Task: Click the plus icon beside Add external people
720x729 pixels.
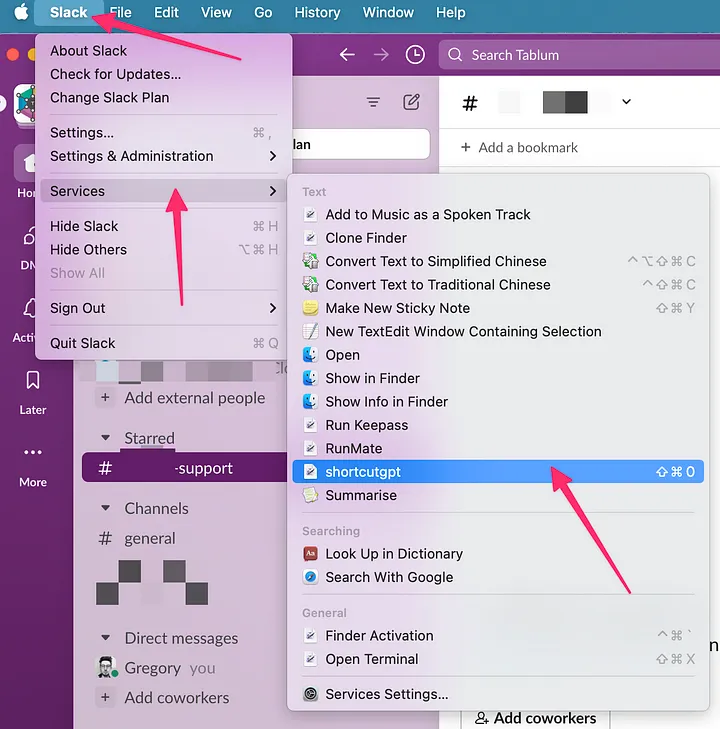Action: coord(105,398)
